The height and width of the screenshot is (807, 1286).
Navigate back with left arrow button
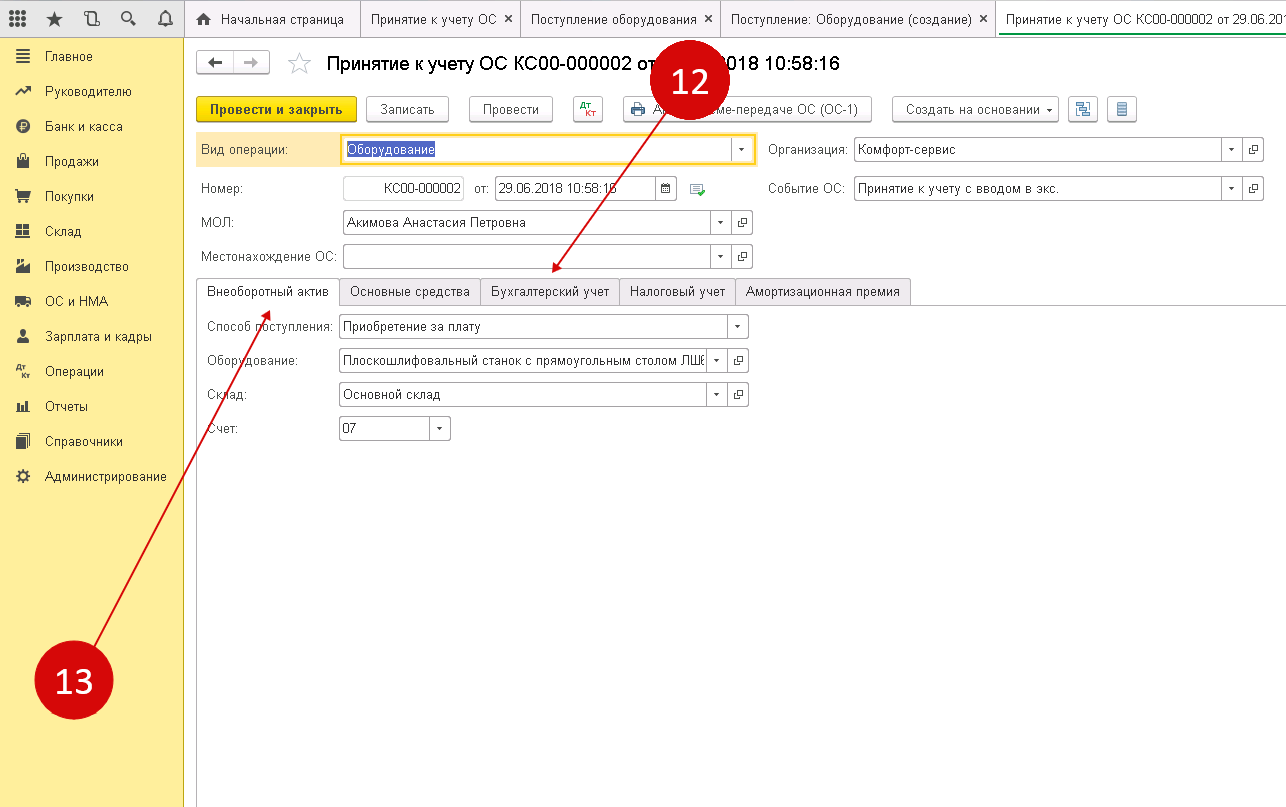pyautogui.click(x=215, y=63)
